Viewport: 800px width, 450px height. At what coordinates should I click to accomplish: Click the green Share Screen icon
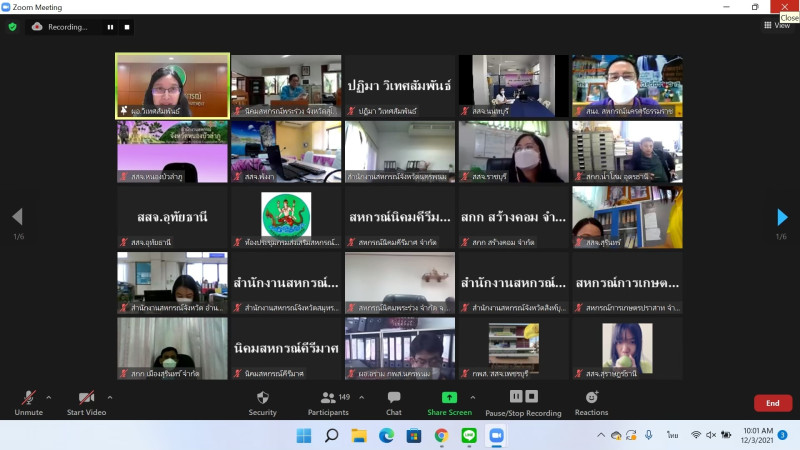[449, 397]
